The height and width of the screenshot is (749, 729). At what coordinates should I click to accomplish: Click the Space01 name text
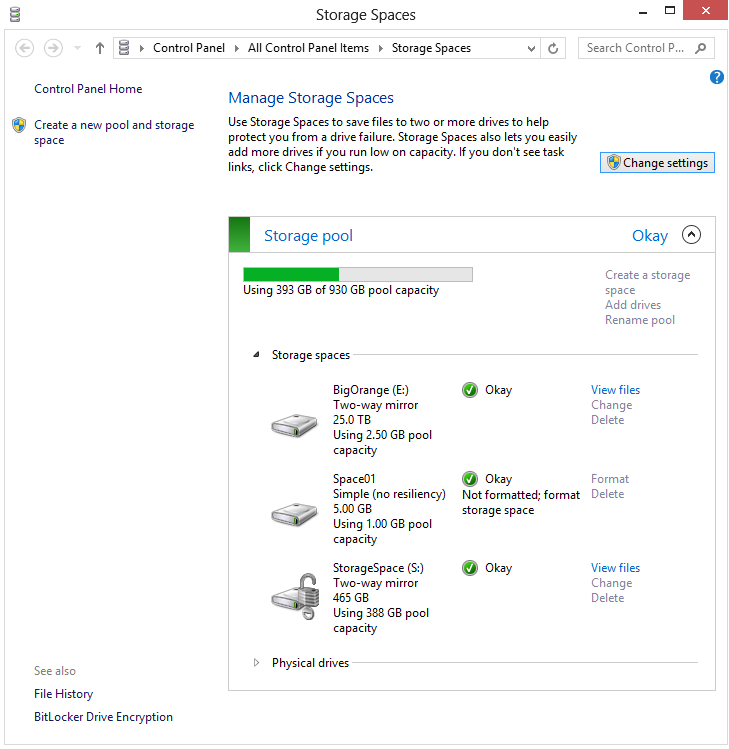(354, 479)
